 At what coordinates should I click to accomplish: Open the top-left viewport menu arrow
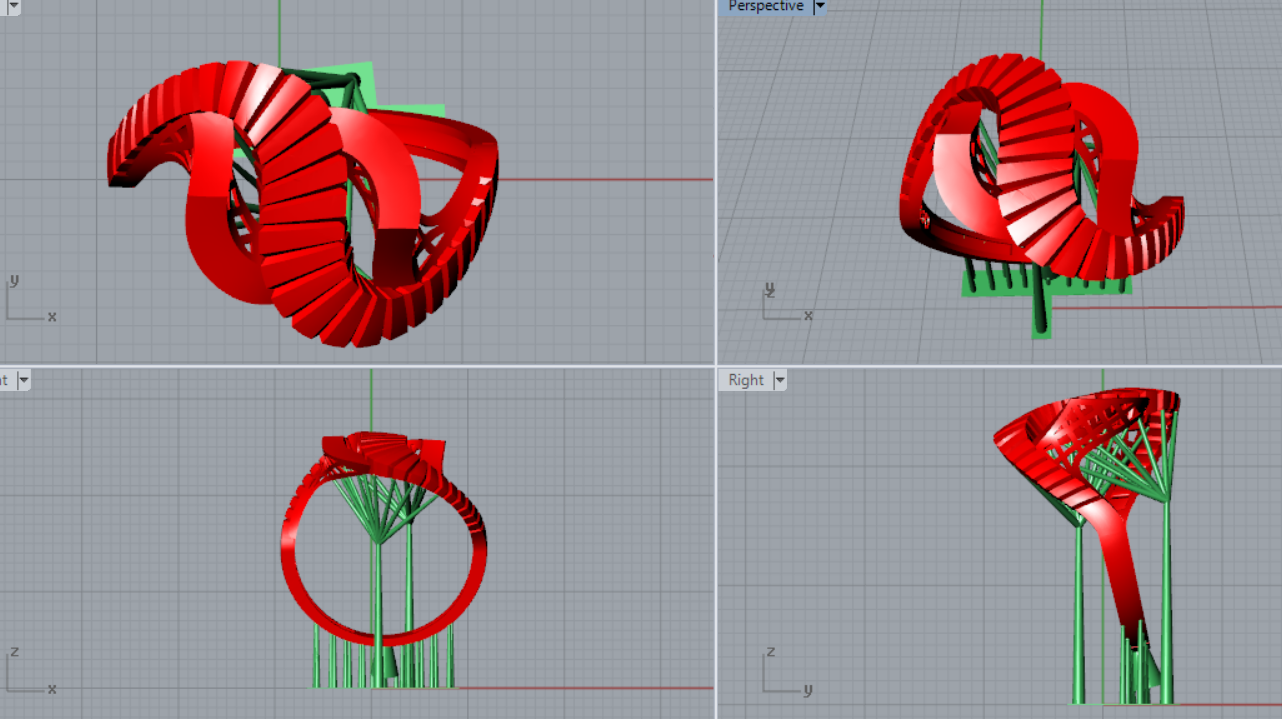(x=13, y=5)
